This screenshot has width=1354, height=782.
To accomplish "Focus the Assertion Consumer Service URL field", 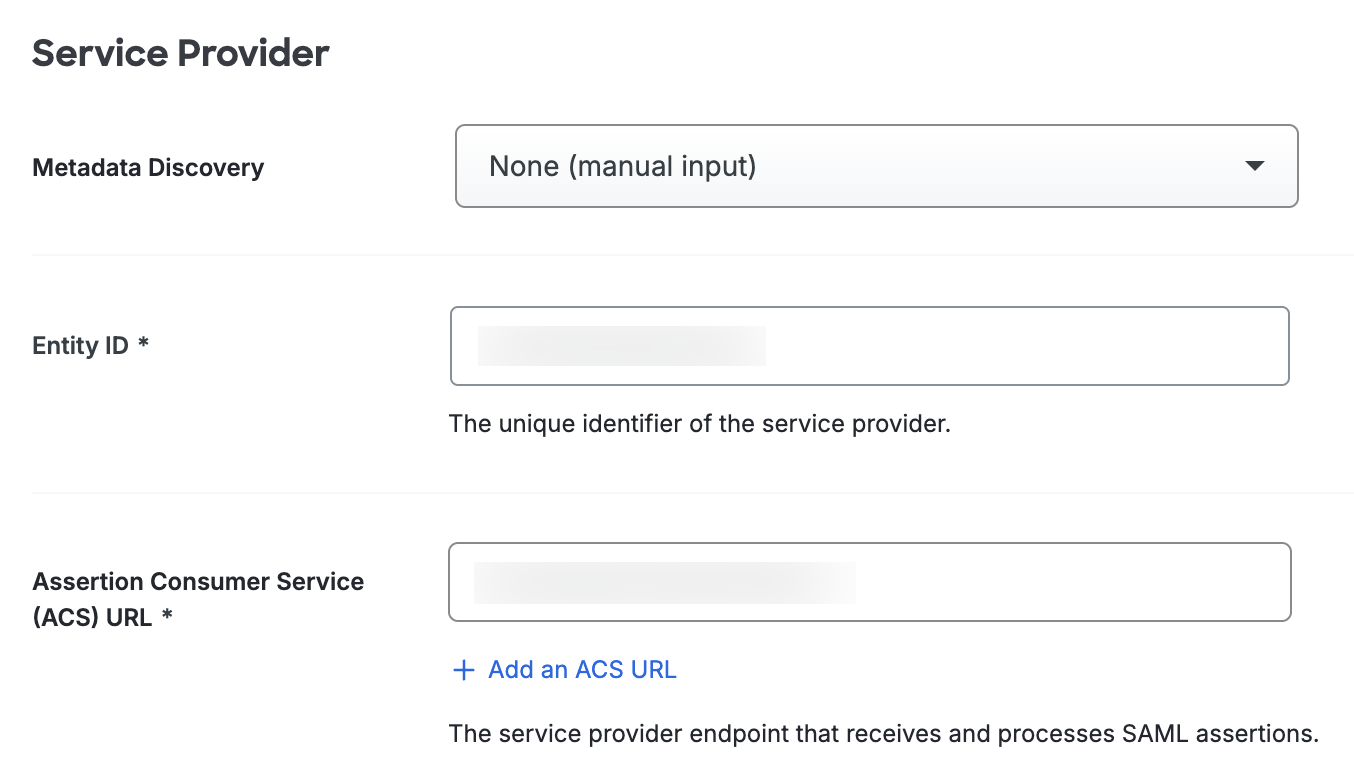I will [869, 582].
